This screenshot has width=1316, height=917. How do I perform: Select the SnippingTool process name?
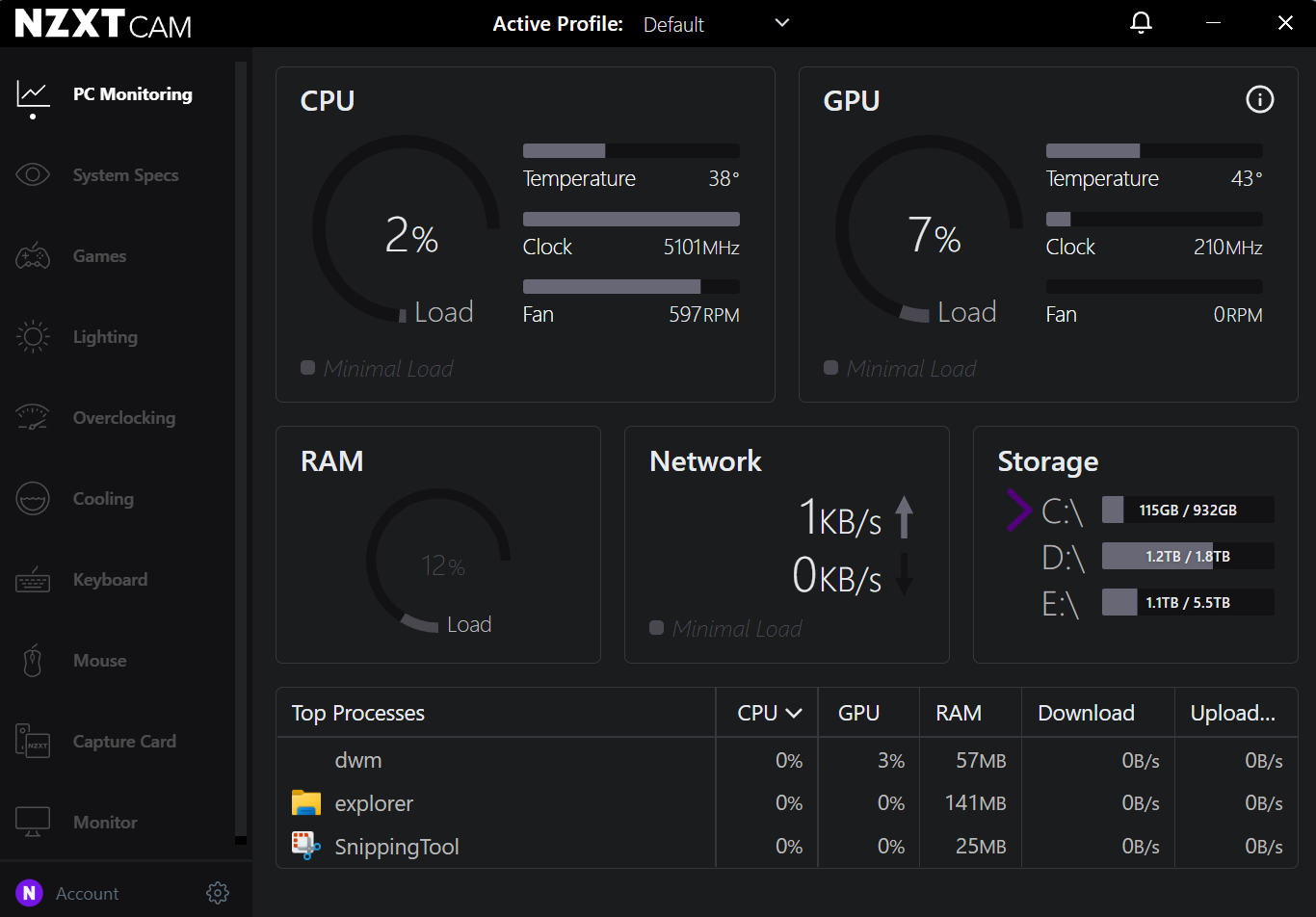397,847
